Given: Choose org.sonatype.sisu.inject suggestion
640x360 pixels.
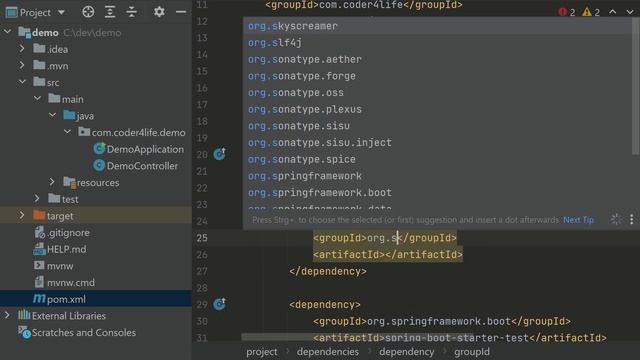Looking at the screenshot, I should (x=437, y=142).
